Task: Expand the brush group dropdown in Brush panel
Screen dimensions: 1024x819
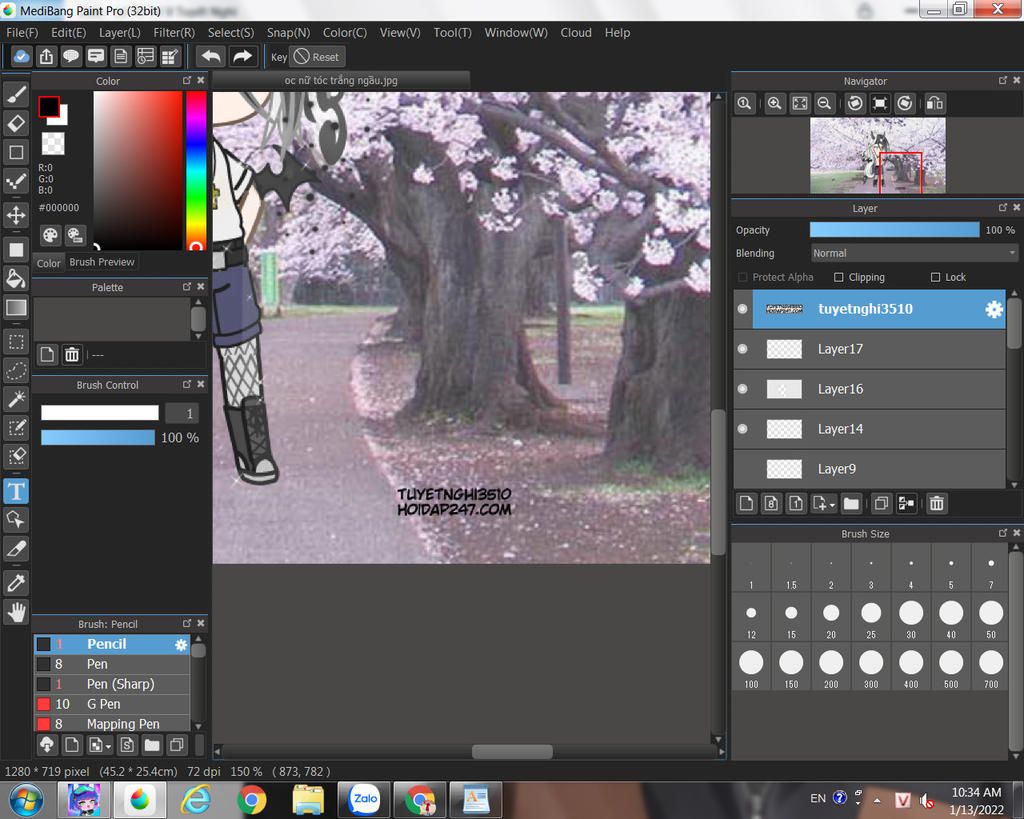Action: click(x=108, y=746)
